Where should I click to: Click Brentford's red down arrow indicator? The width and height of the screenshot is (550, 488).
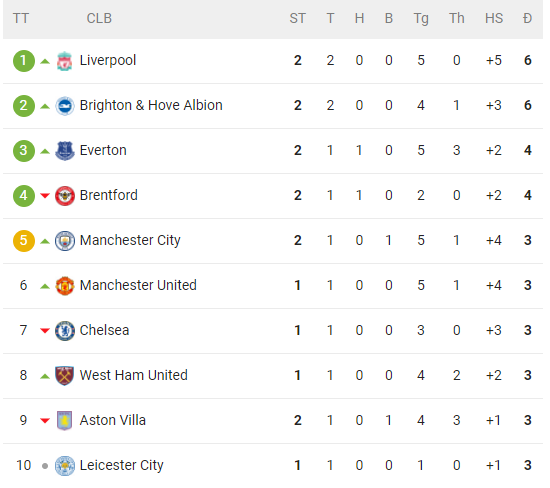[x=45, y=195]
